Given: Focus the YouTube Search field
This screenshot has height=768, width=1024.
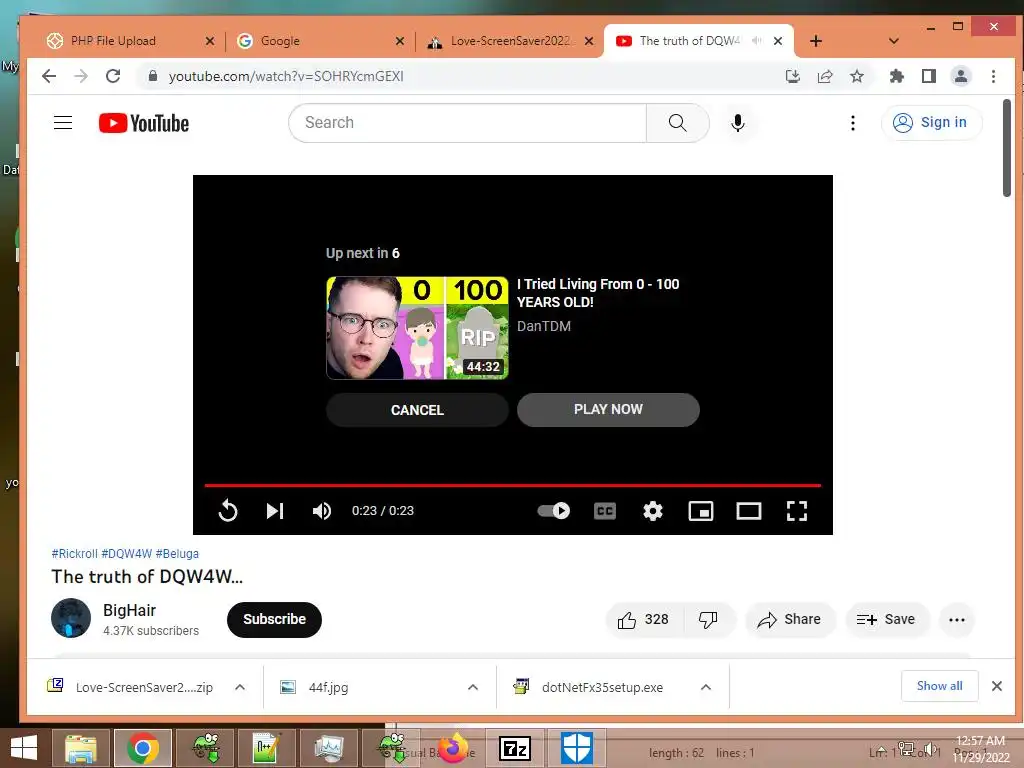Looking at the screenshot, I should tap(468, 123).
